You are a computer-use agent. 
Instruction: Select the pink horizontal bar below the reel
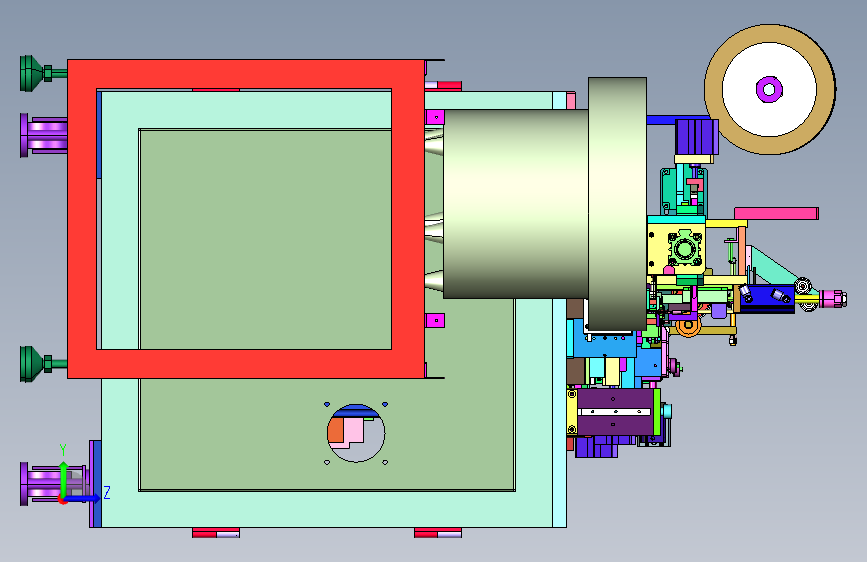(776, 214)
